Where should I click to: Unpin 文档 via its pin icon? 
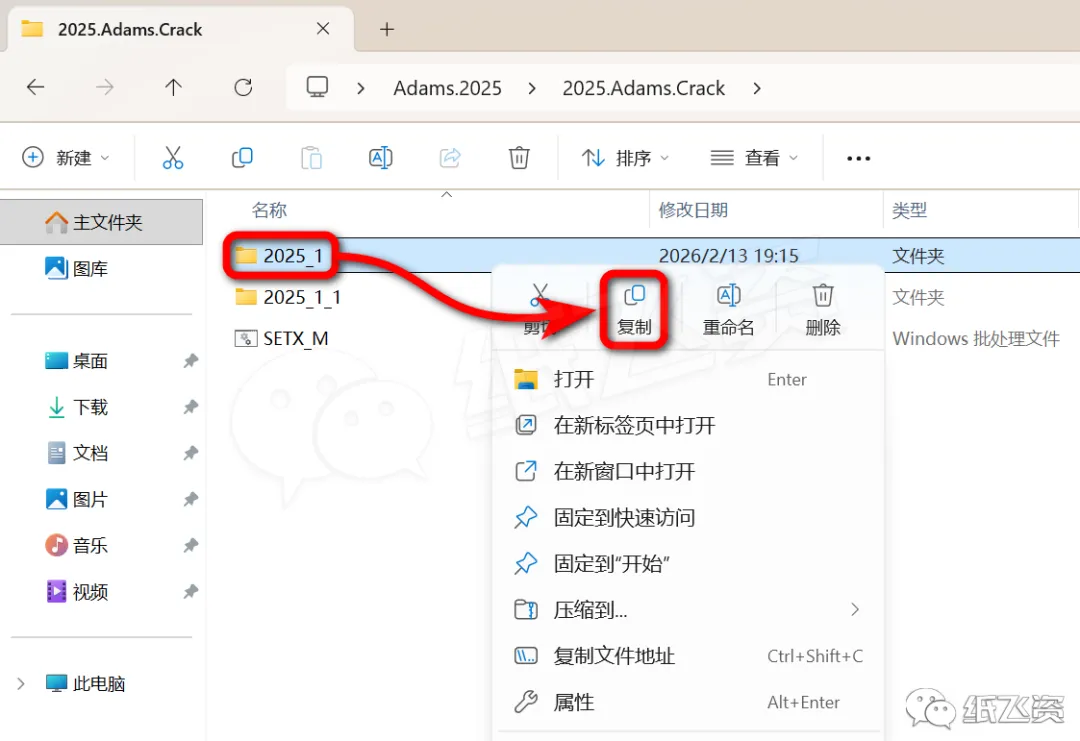coord(191,452)
